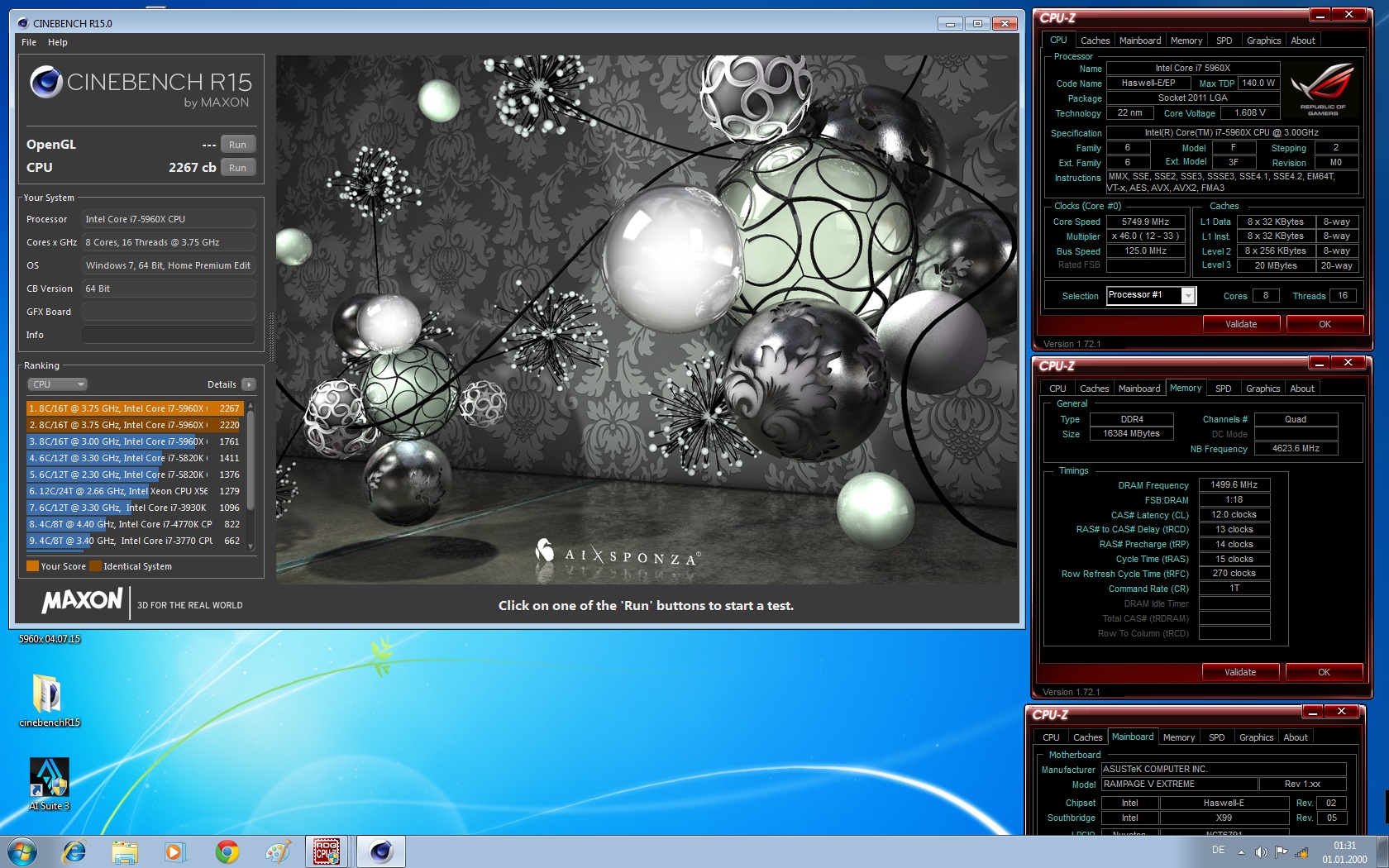Screen dimensions: 1389x868
Task: Select rank 1 entry scoring 2267
Action: (135, 408)
